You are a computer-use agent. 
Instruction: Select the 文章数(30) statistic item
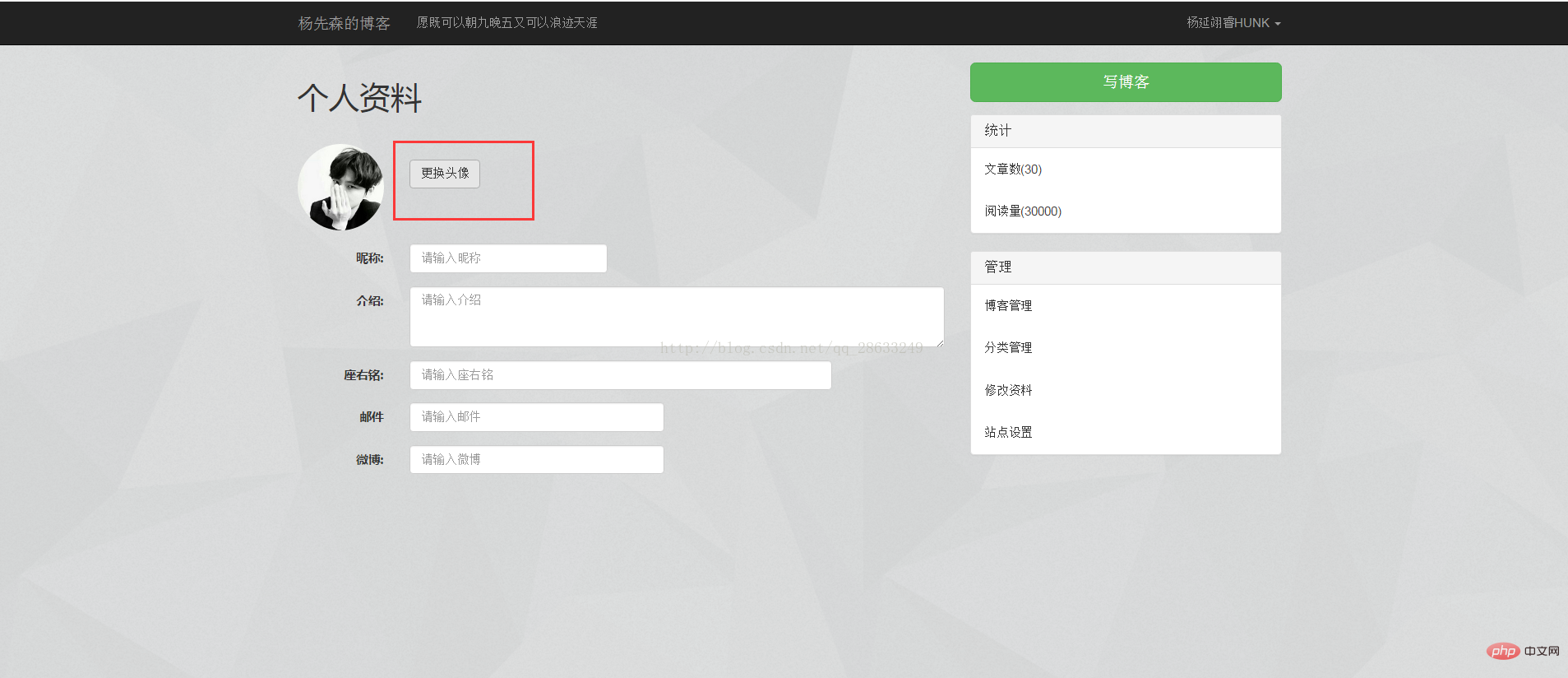point(1126,169)
